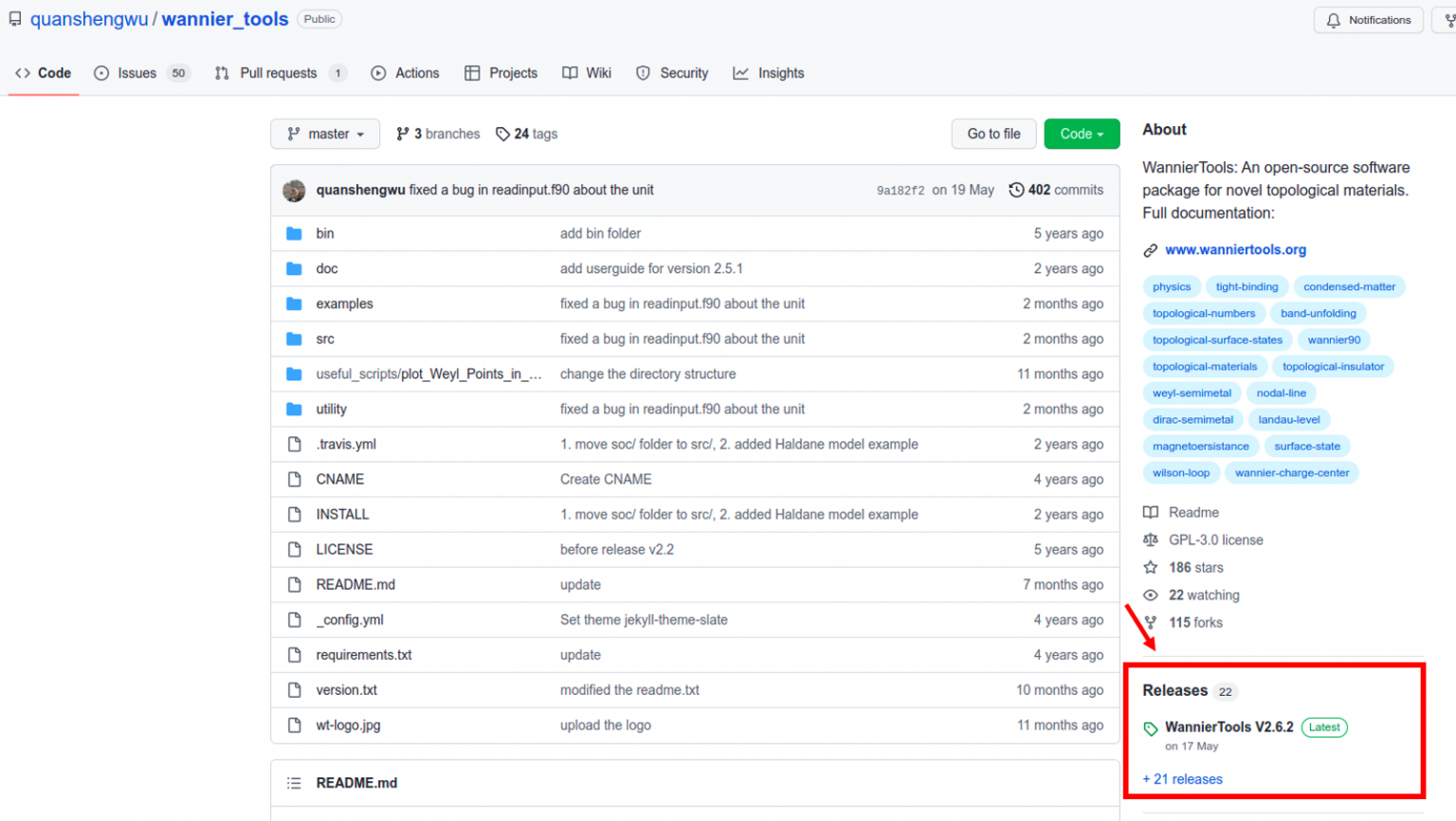1456x821 pixels.
Task: Click the list icon beside README.md heading
Action: (x=294, y=782)
